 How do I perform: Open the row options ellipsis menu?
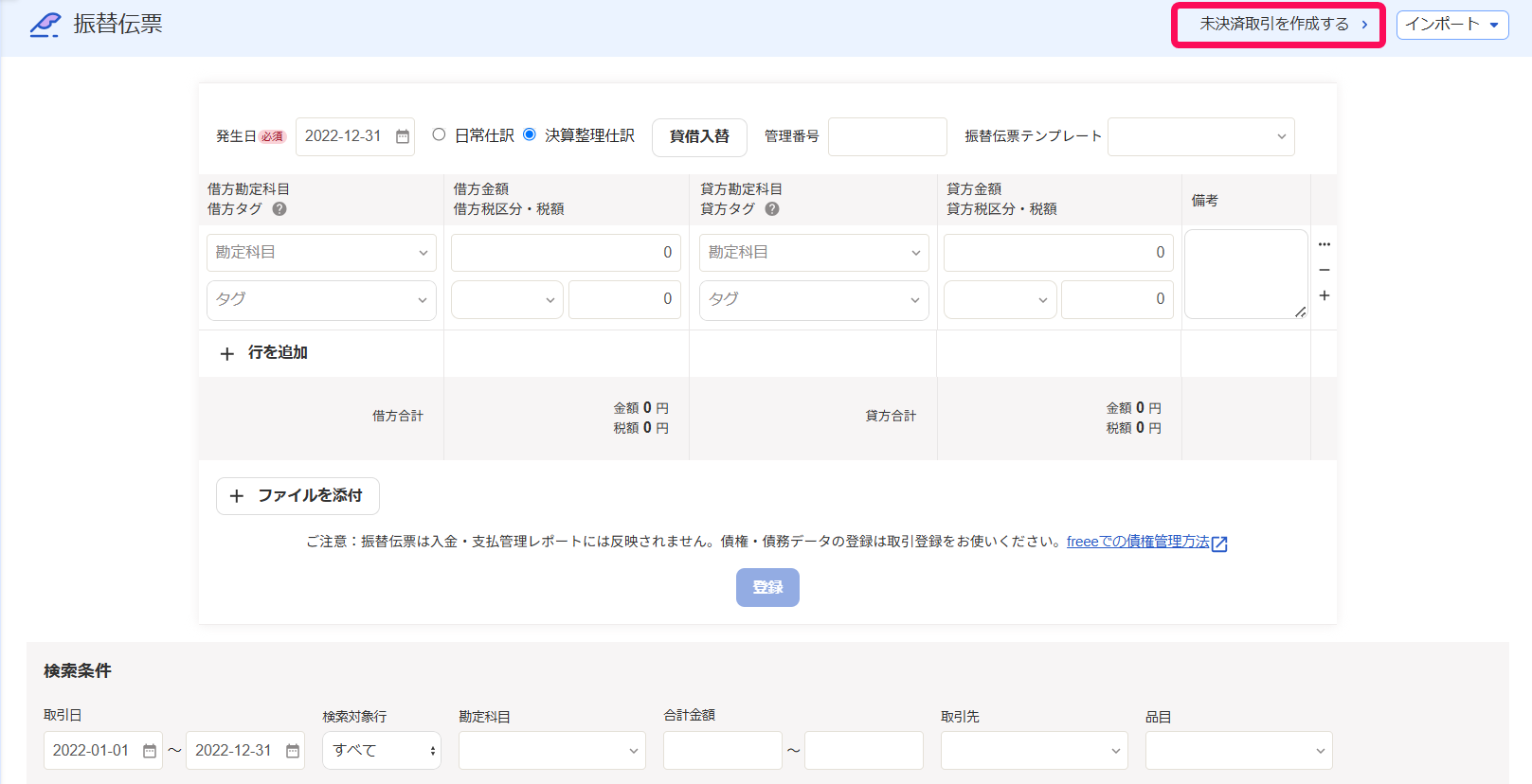[1325, 244]
